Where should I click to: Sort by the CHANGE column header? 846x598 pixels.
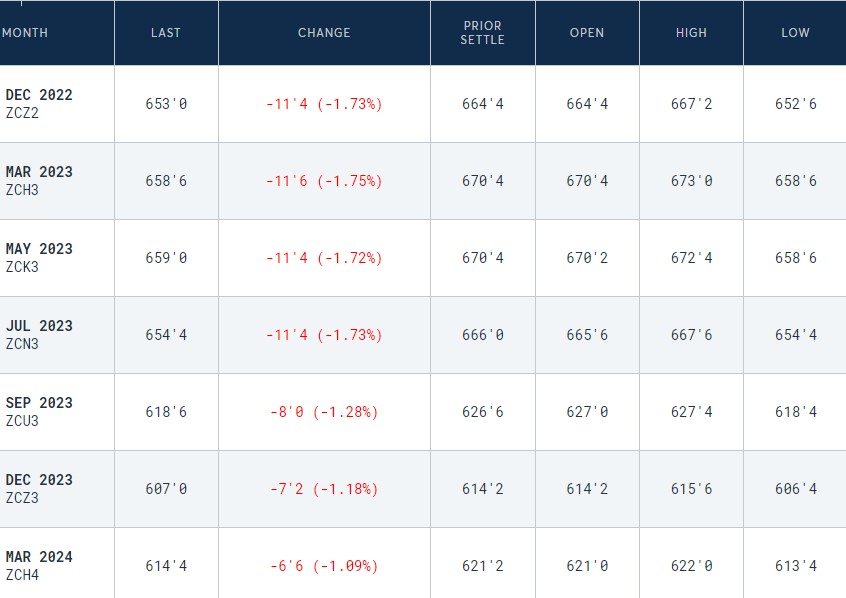324,33
